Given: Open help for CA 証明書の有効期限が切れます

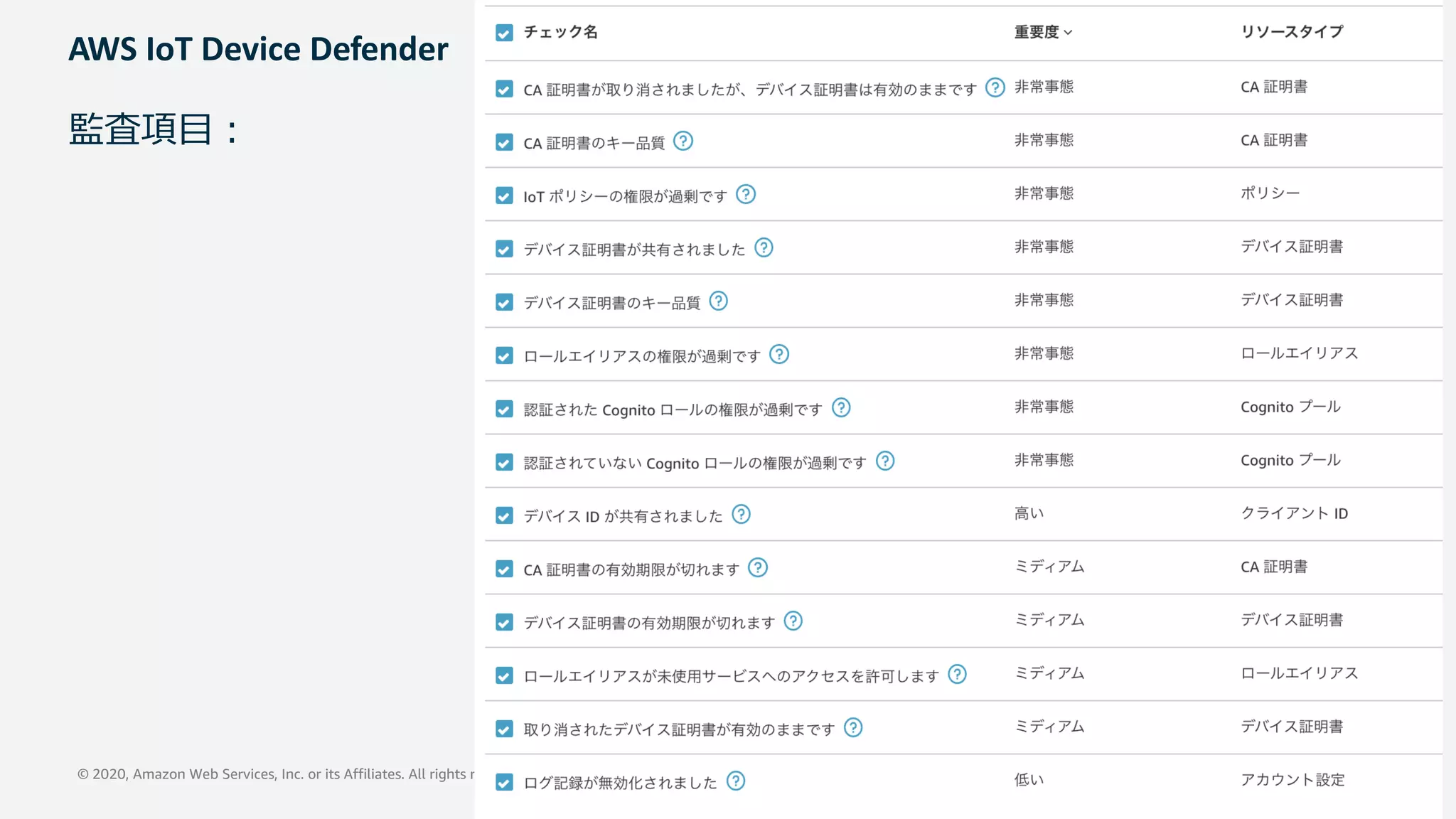Looking at the screenshot, I should pos(758,567).
